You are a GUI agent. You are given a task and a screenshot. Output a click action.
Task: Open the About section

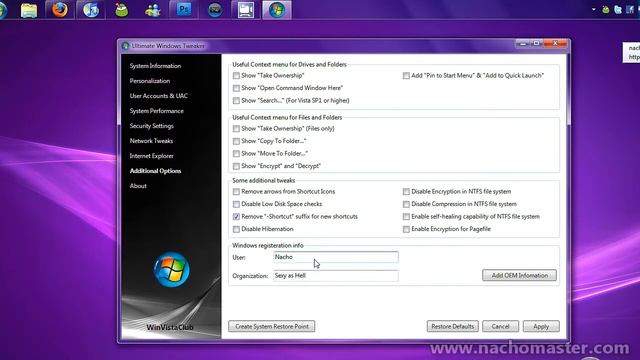(138, 186)
